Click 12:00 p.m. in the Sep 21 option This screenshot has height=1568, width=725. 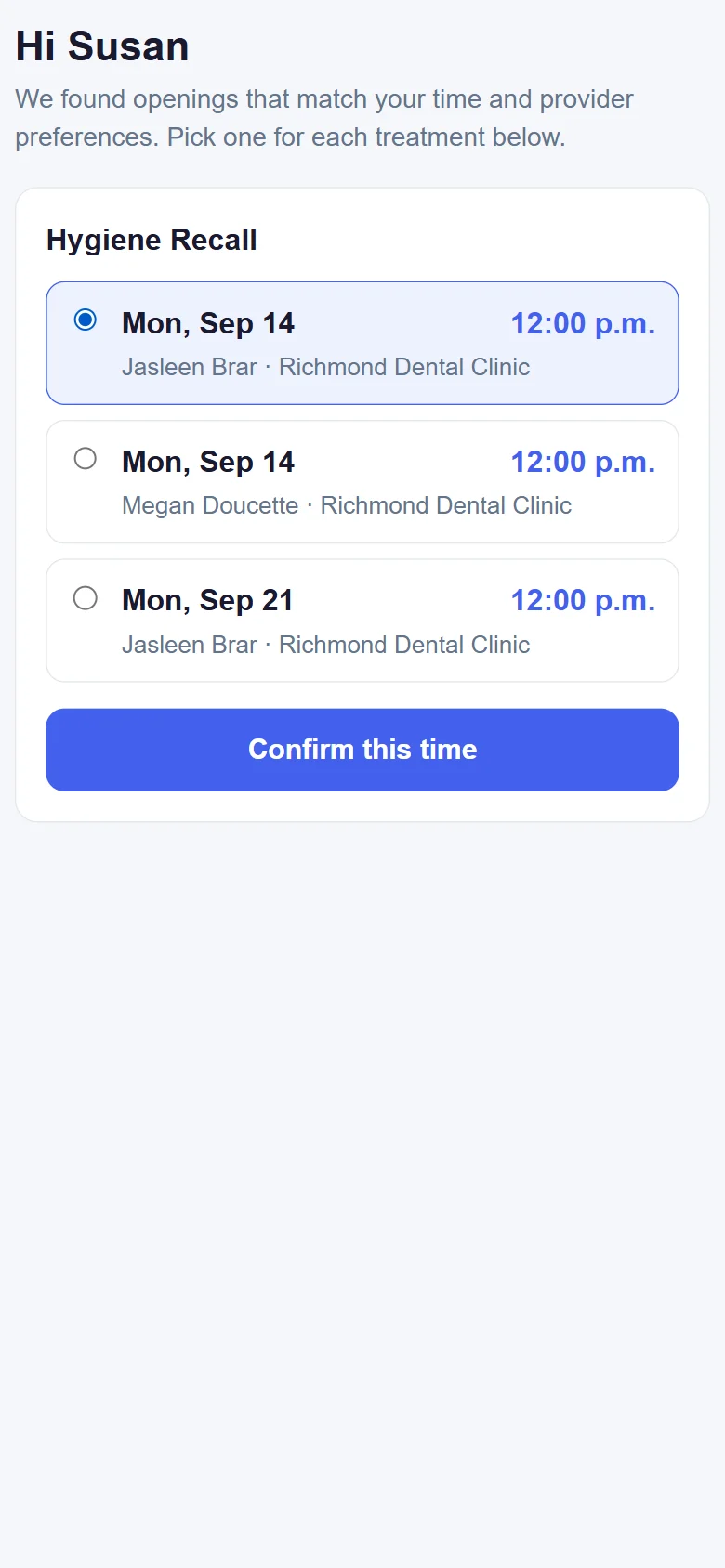click(583, 600)
